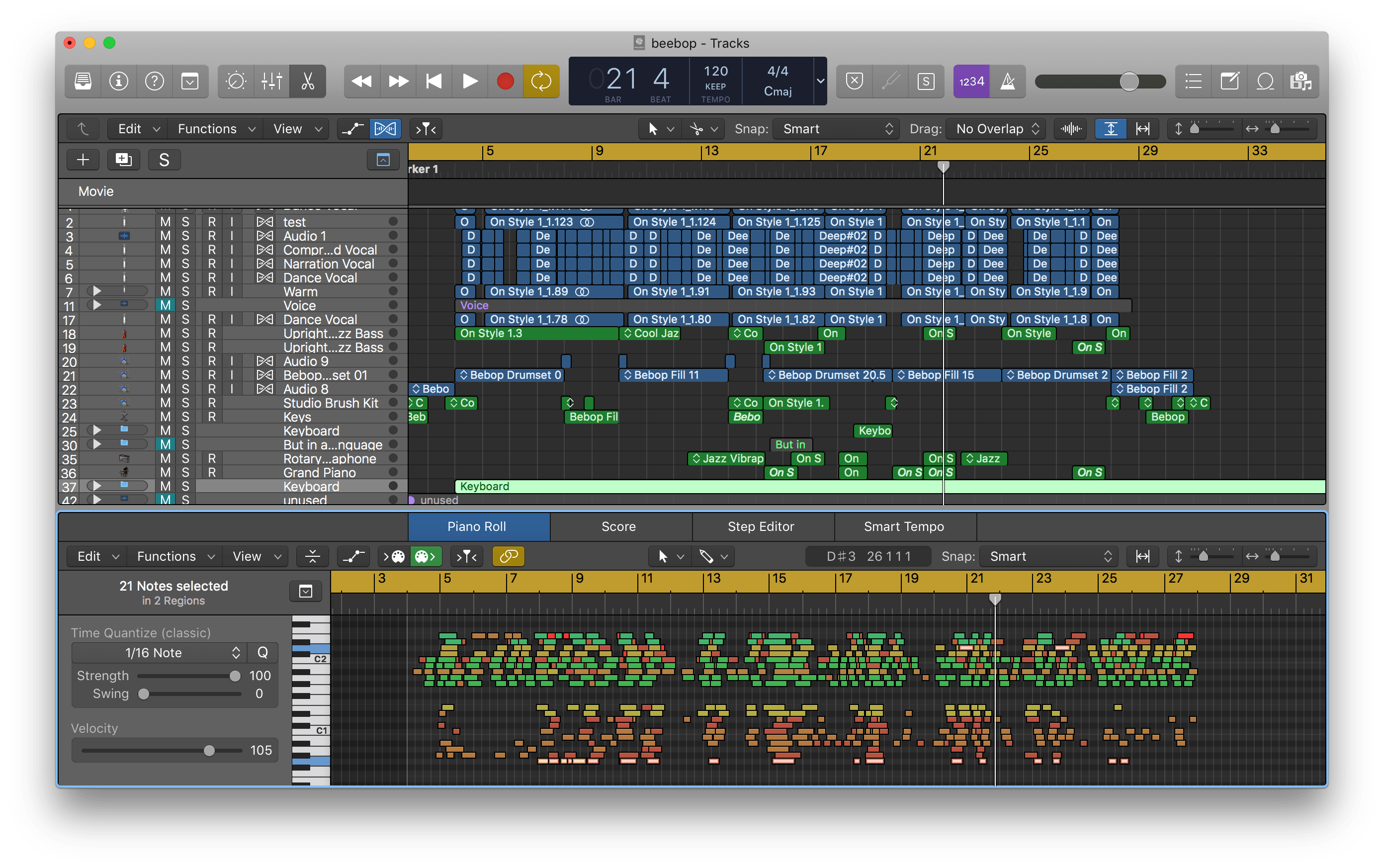
Task: Show automation in Tracks area
Action: 352,129
